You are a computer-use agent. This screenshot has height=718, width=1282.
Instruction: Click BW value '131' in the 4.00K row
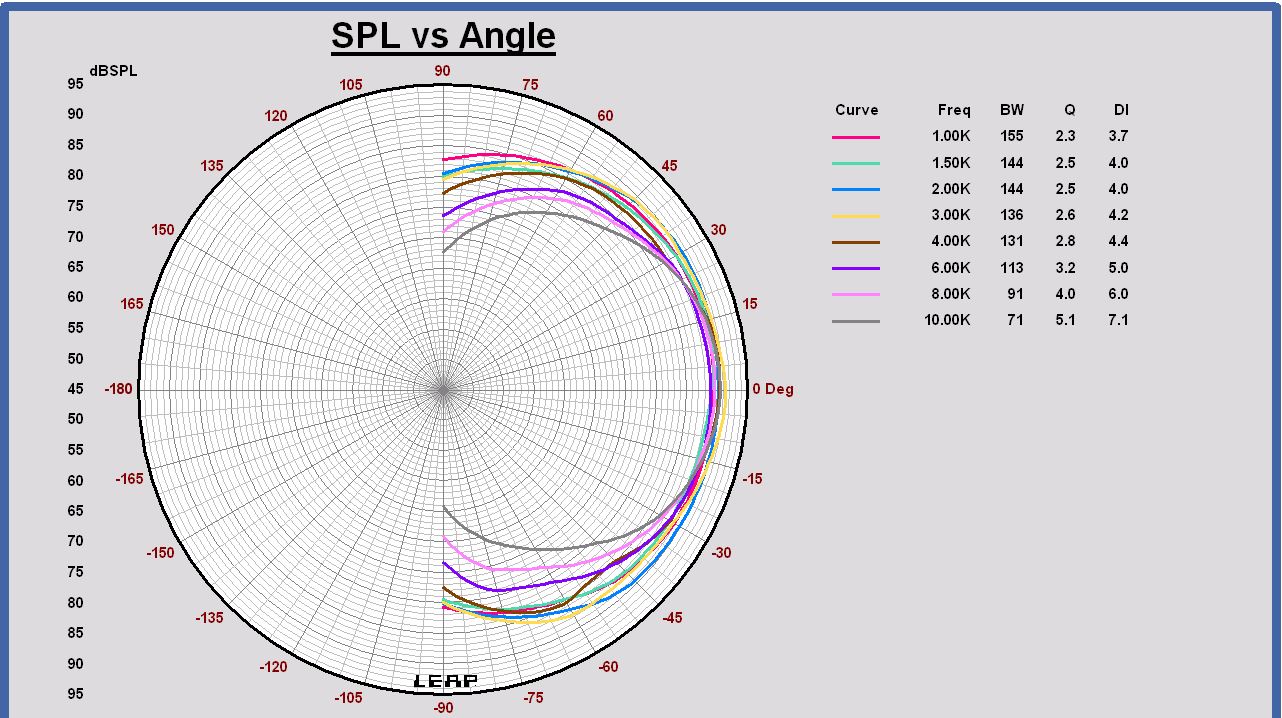click(x=1012, y=241)
